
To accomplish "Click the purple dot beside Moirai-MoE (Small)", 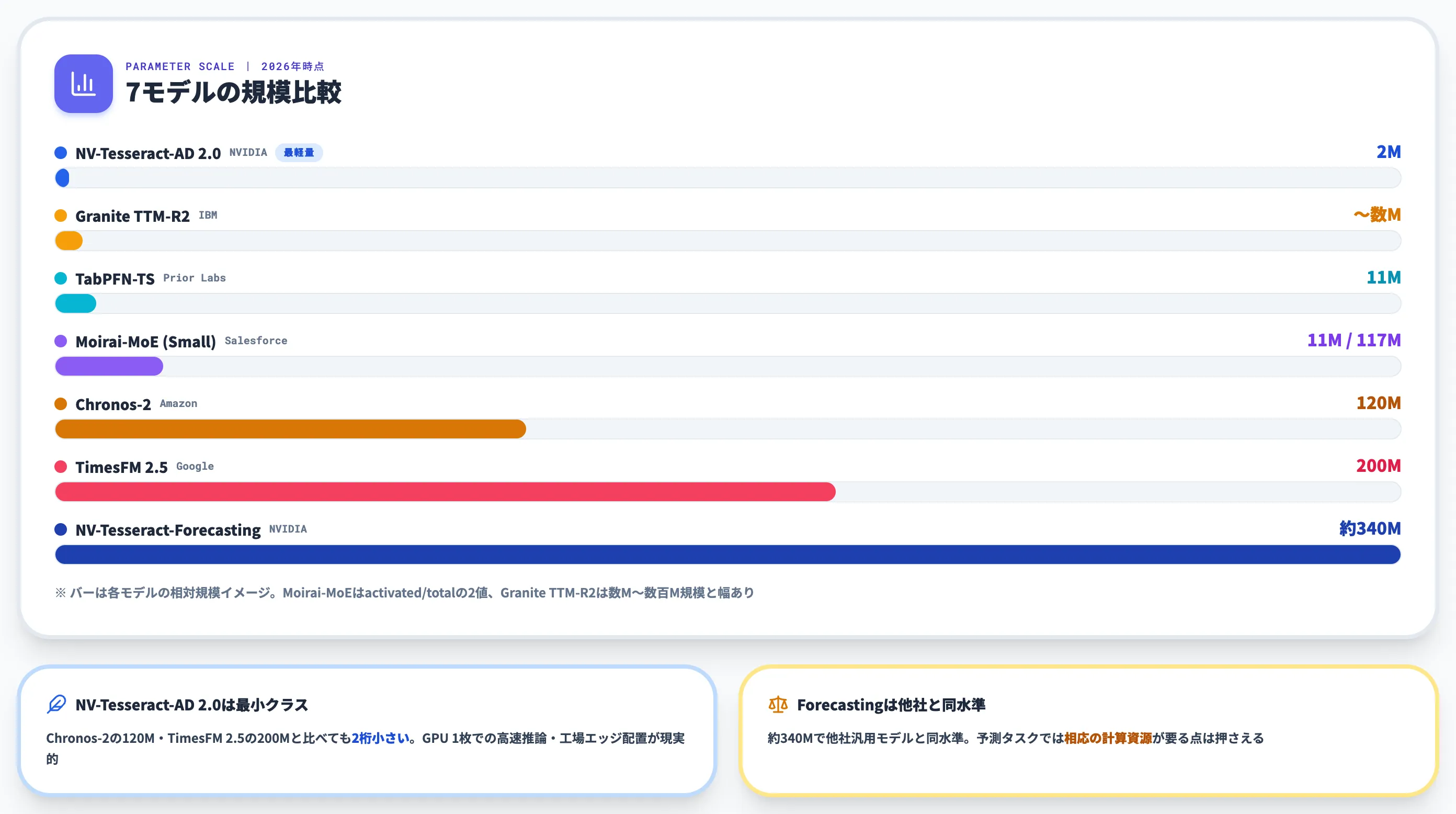I will coord(61,342).
